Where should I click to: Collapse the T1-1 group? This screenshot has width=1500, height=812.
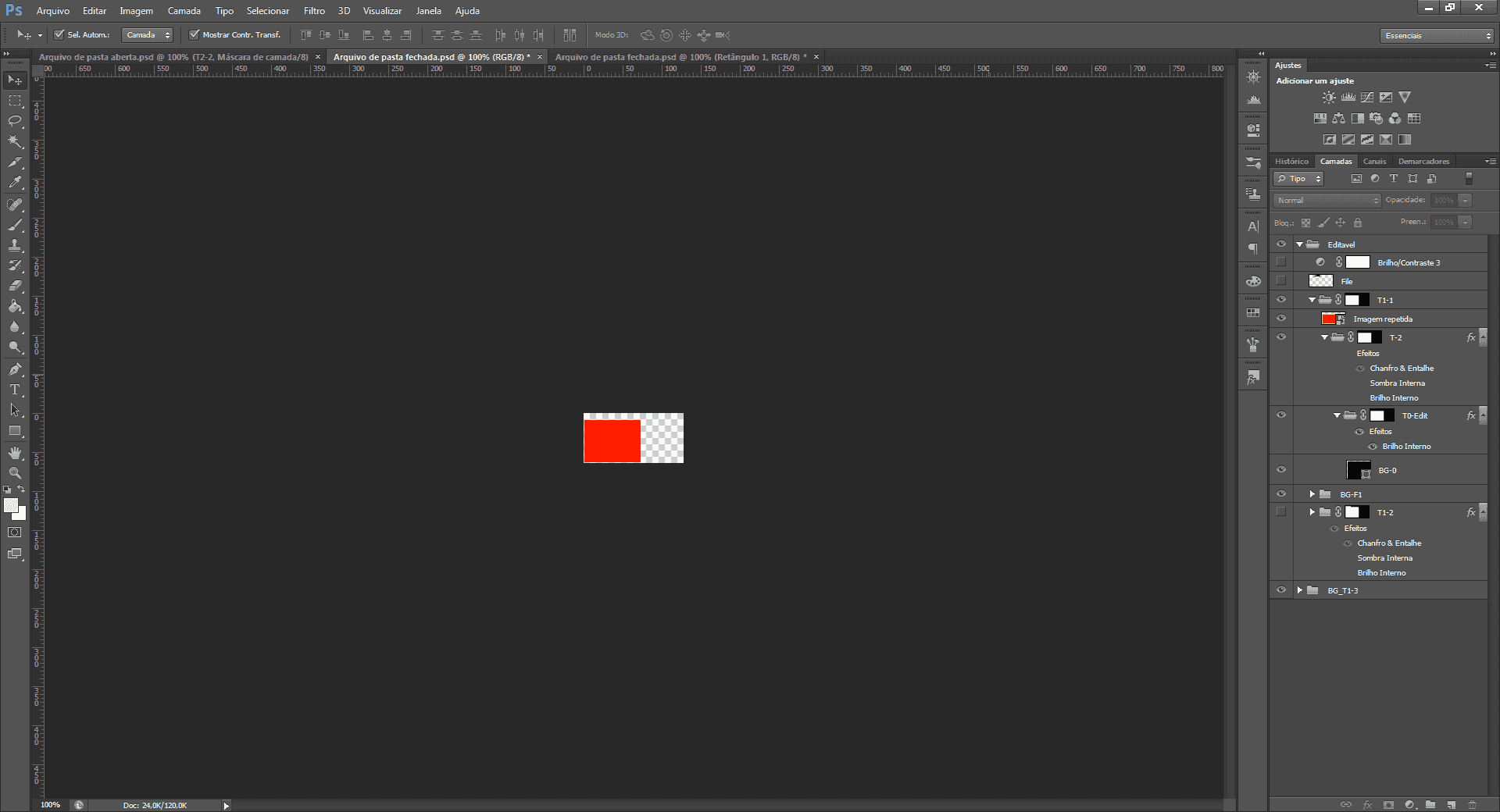click(x=1312, y=300)
